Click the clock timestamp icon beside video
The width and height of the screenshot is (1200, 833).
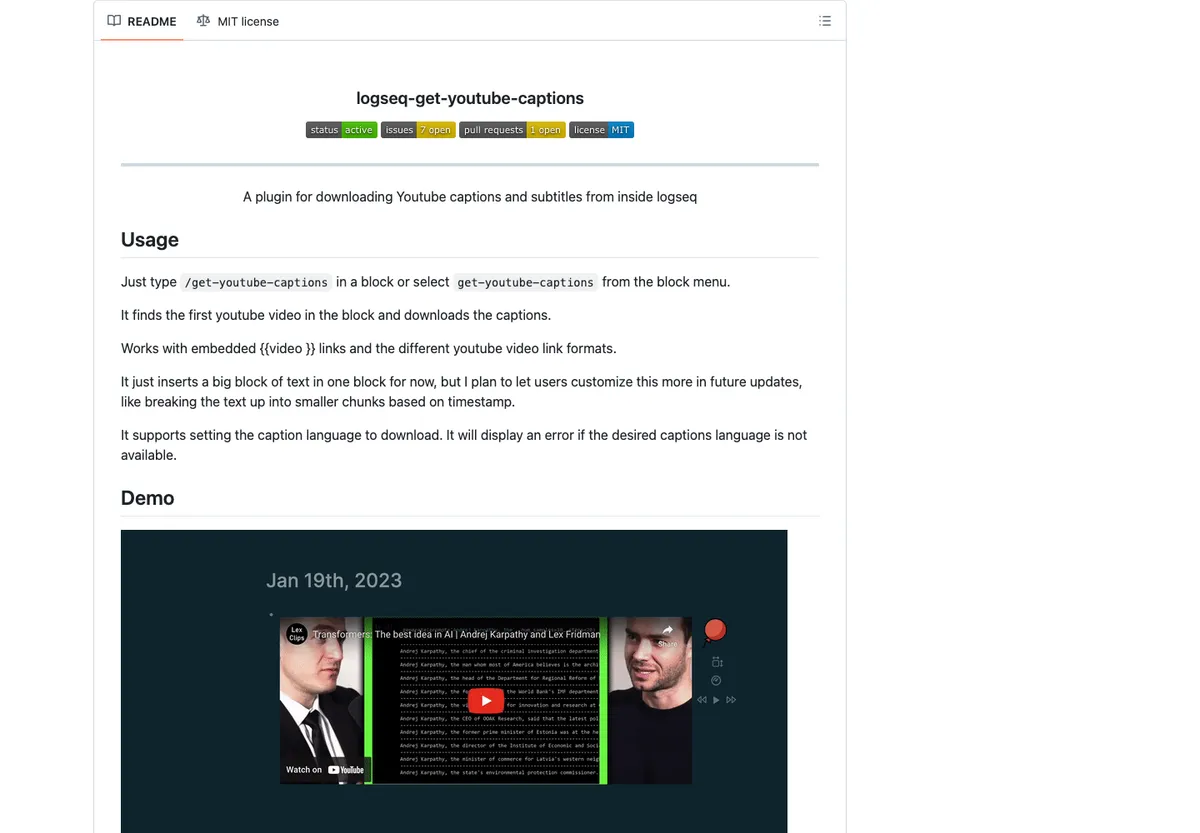point(716,681)
